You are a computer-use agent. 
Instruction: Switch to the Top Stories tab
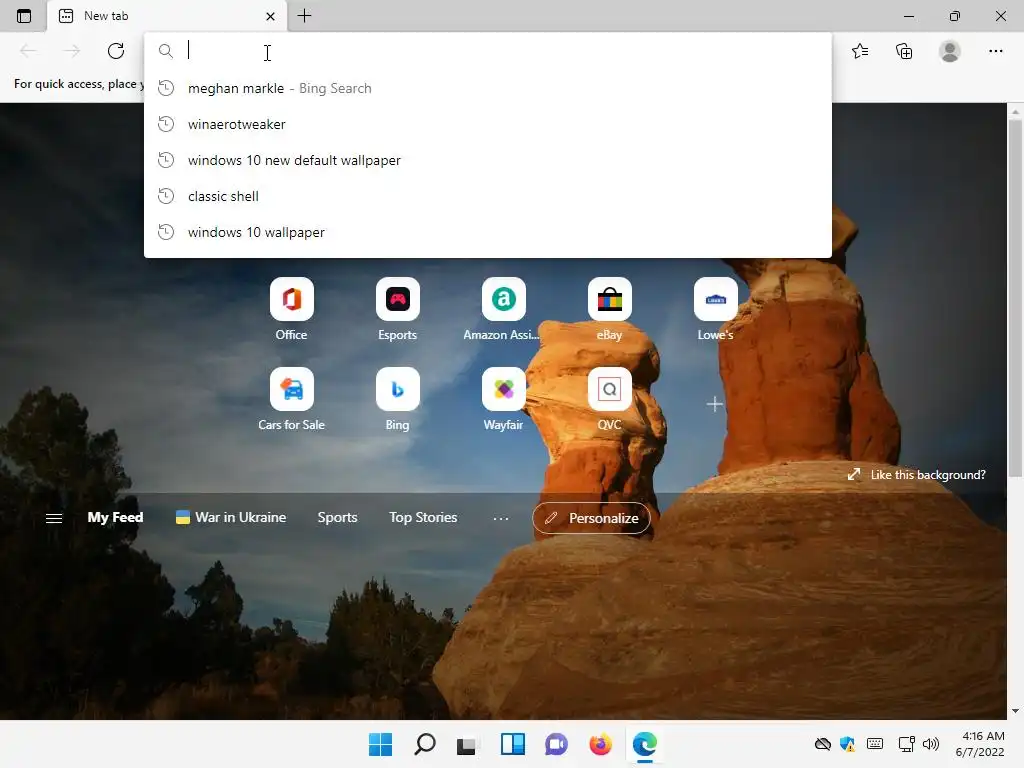[423, 517]
